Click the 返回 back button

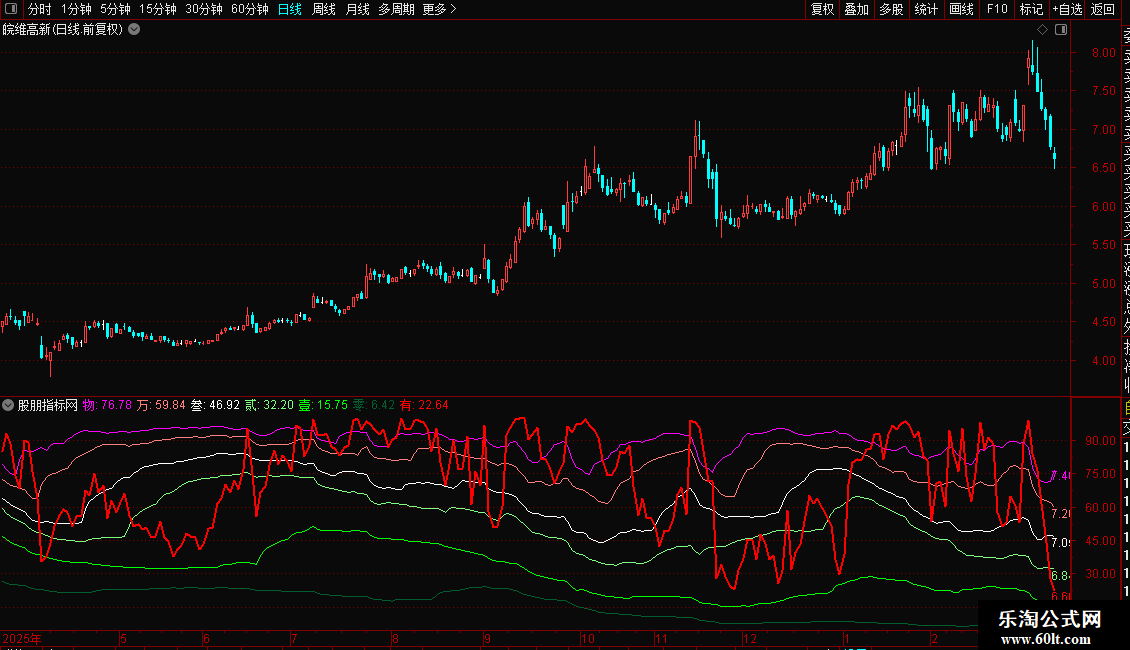tap(1103, 9)
